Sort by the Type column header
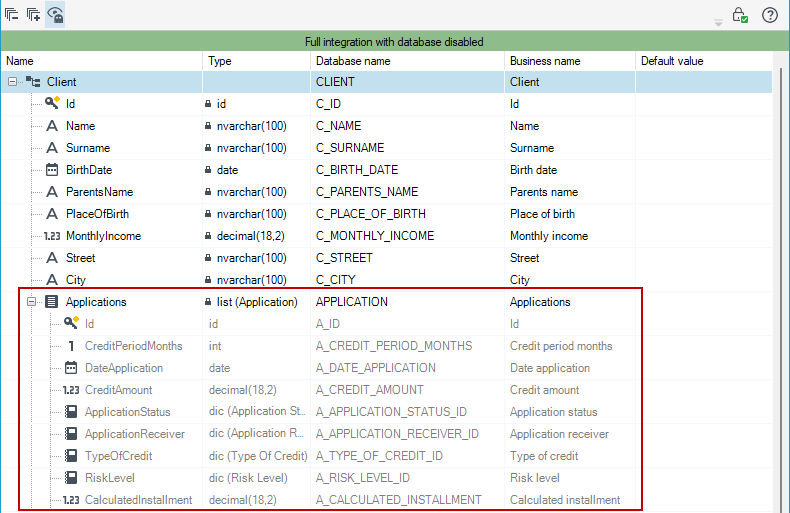Viewport: 790px width, 513px height. 256,61
